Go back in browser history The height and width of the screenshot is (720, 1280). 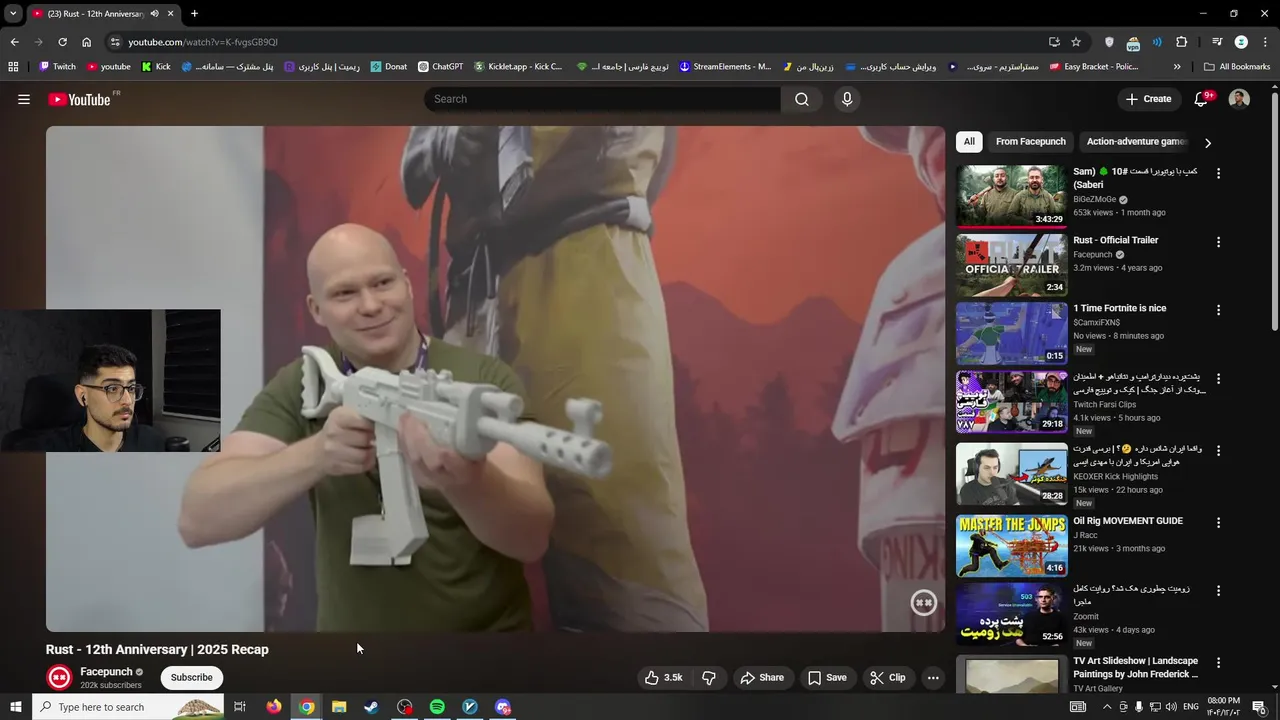15,42
